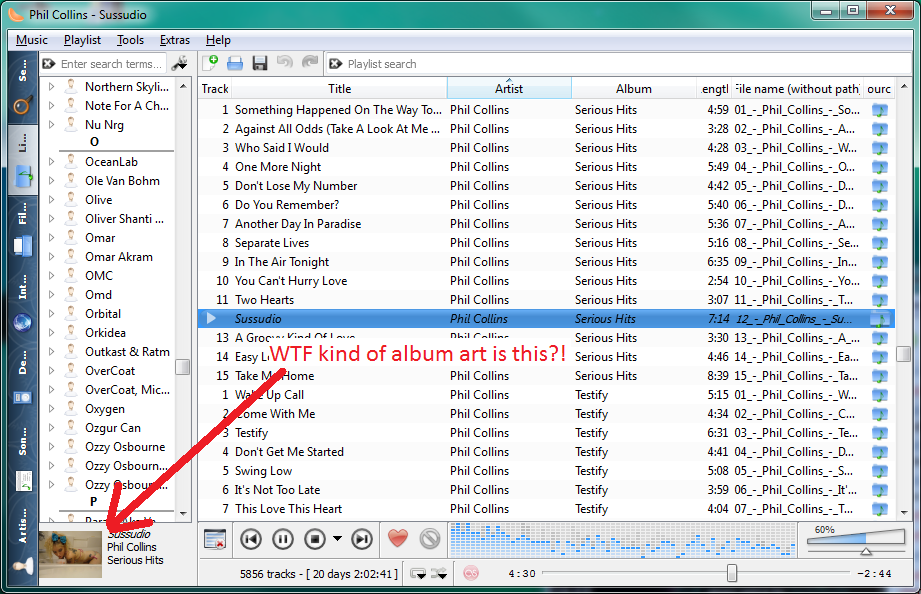Redo the playlist change
Image resolution: width=921 pixels, height=594 pixels.
310,62
